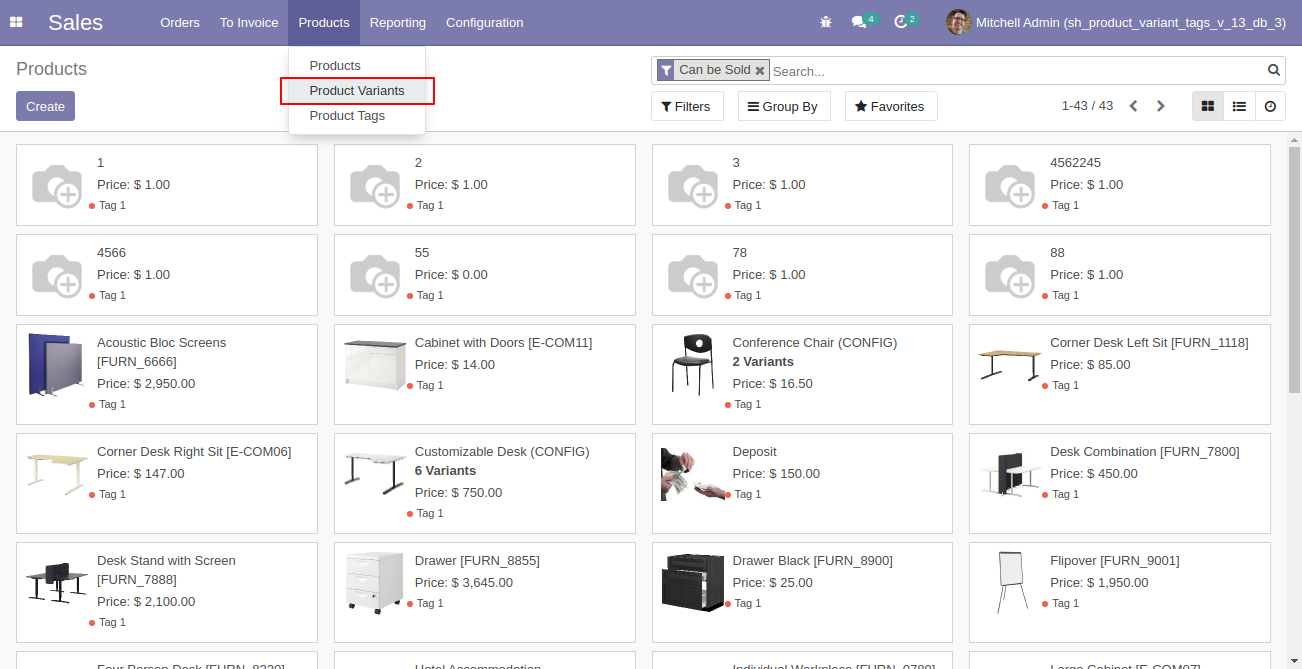Open the conversations chat icon
The image size is (1302, 669).
click(858, 22)
